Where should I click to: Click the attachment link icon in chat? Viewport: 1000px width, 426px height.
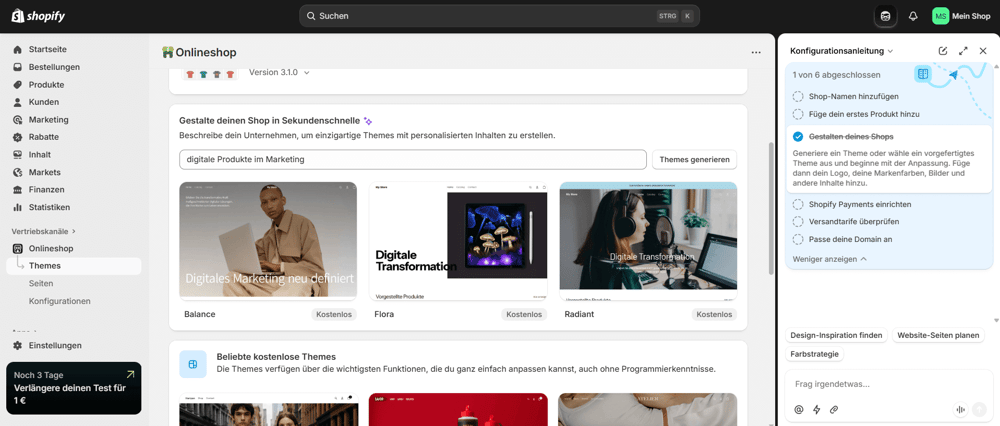(x=834, y=410)
